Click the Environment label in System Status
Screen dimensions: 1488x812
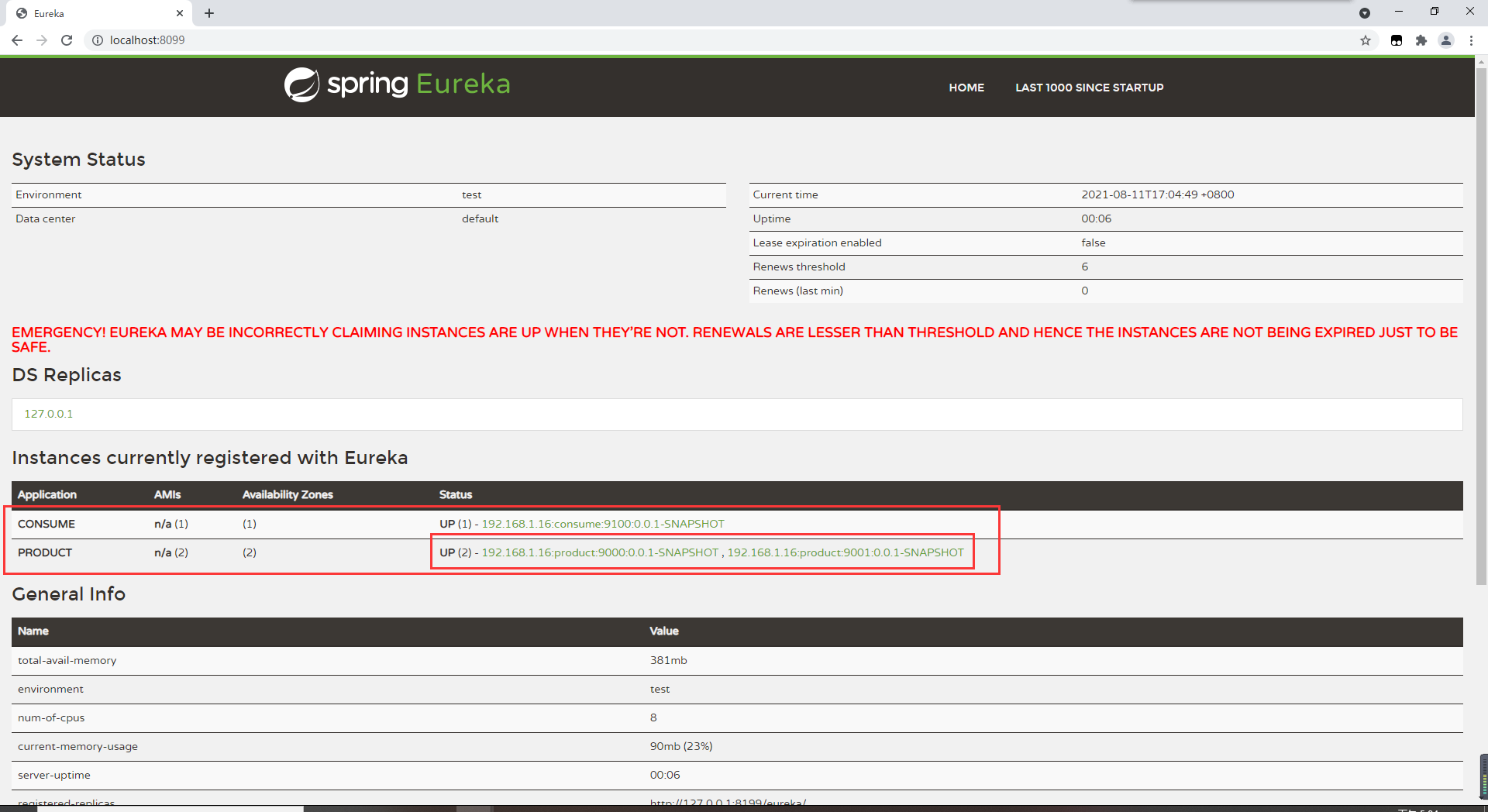[48, 194]
